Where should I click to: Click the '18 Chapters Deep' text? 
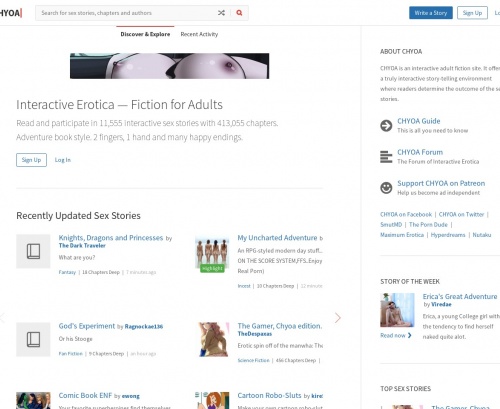[101, 272]
